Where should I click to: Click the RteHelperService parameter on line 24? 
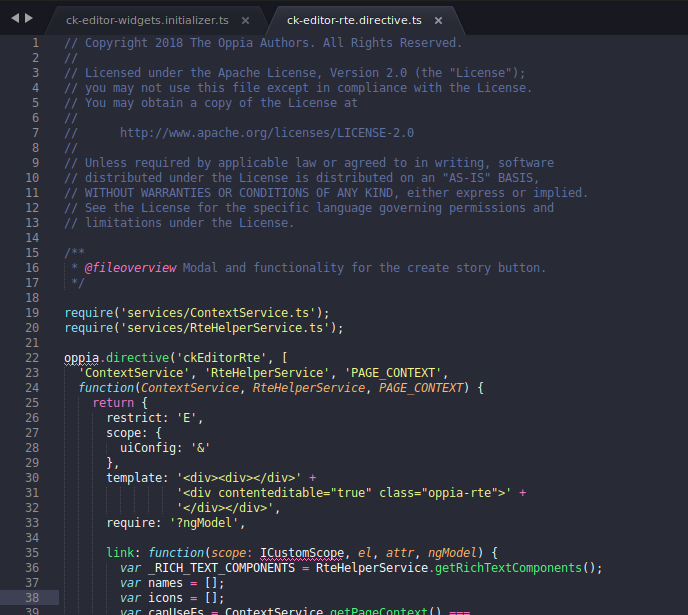309,388
